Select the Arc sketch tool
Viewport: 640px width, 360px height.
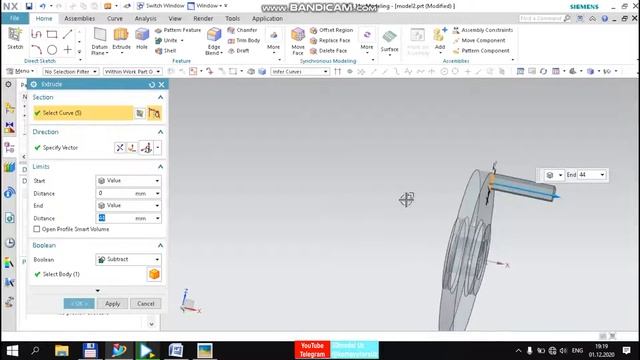click(x=36, y=50)
